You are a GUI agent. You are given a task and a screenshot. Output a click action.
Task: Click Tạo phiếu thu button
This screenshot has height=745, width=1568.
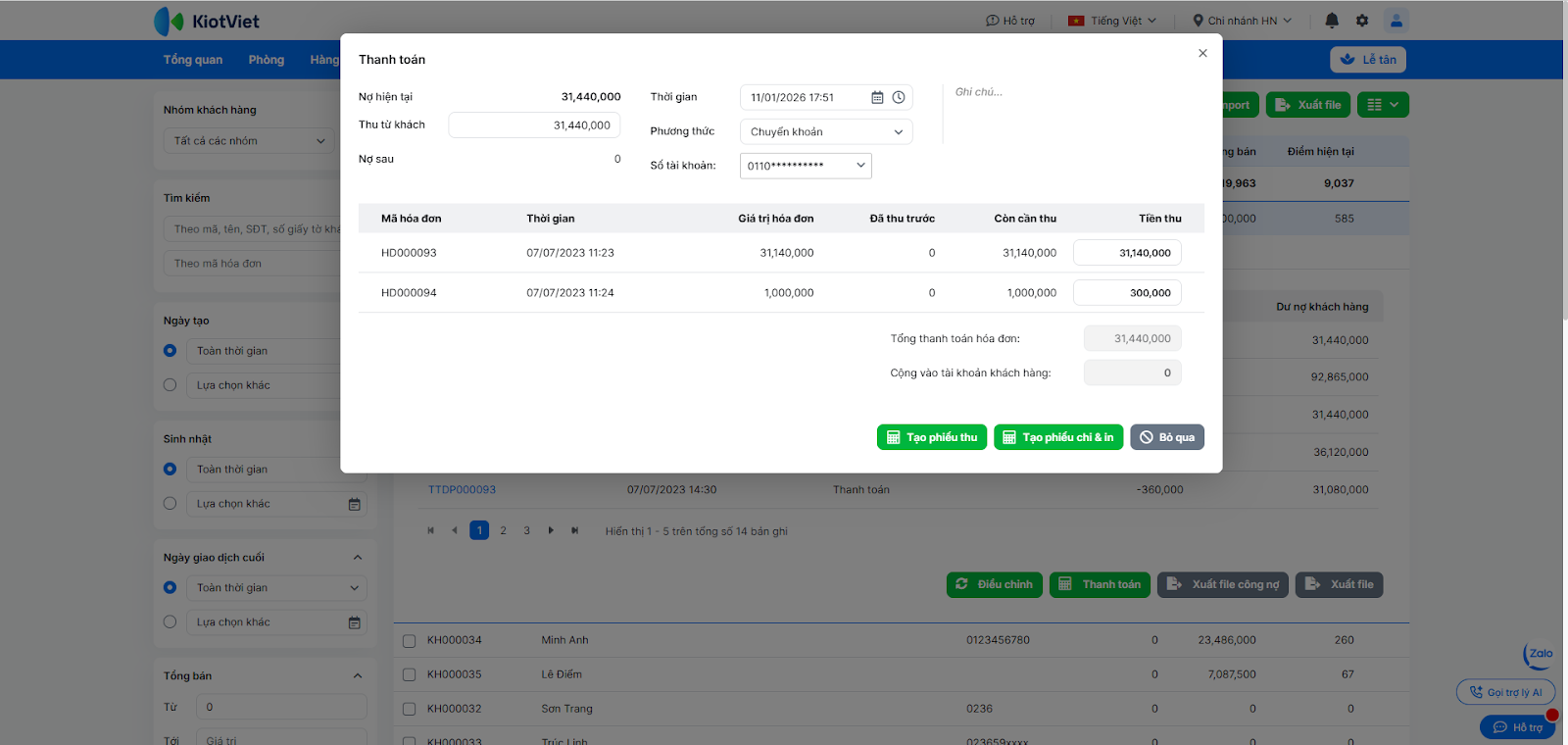(x=932, y=437)
